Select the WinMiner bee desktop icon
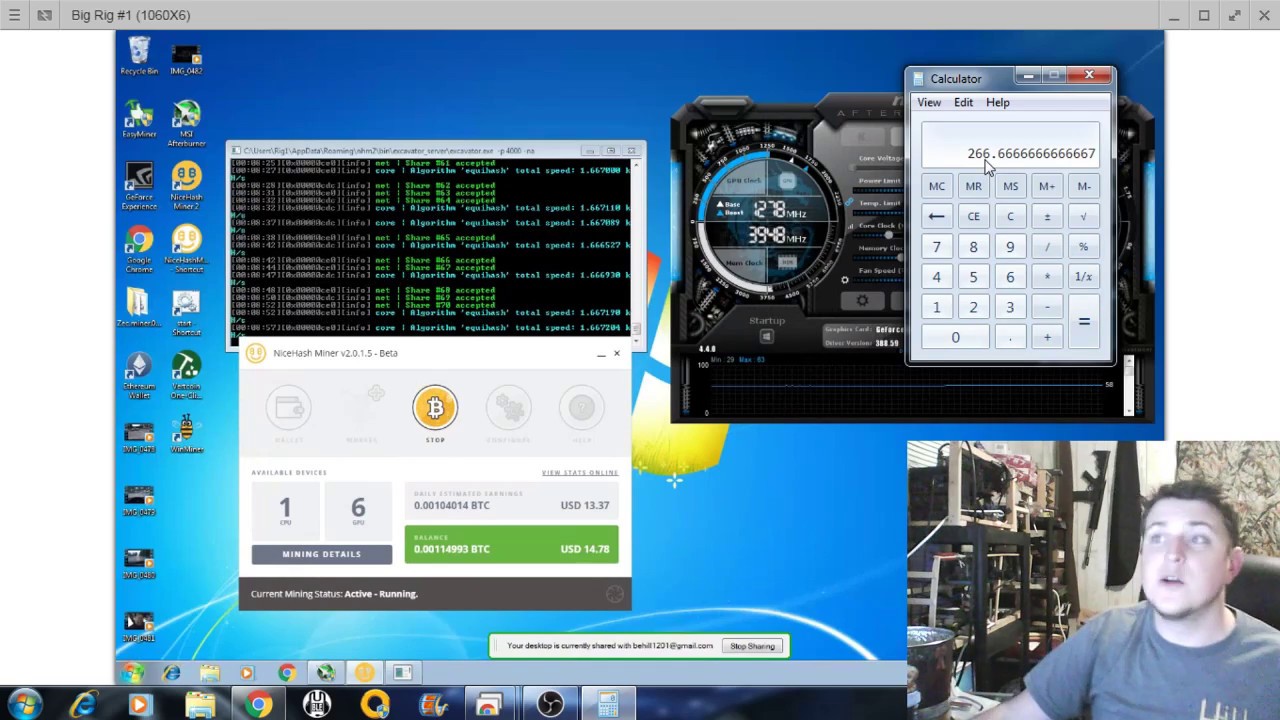This screenshot has height=720, width=1280. click(186, 434)
